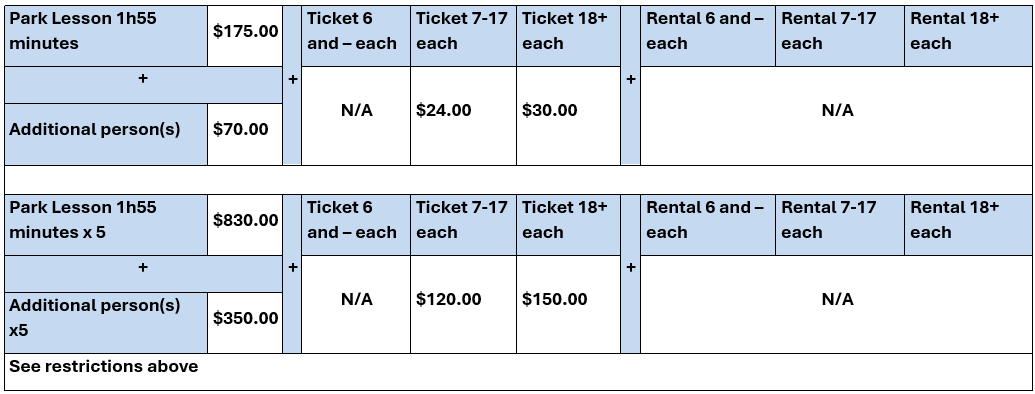This screenshot has width=1035, height=394.
Task: Select the $830.00 lesson package price
Action: tap(245, 220)
